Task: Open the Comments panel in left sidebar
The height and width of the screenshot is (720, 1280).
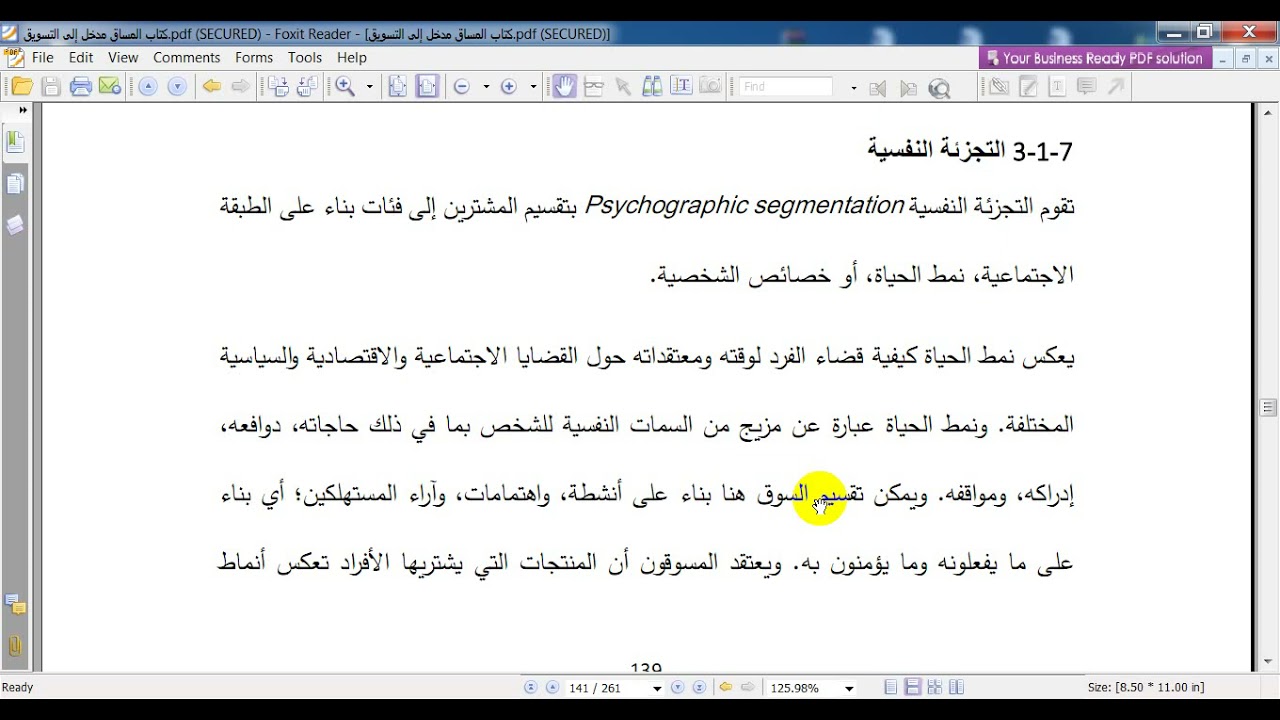Action: click(x=15, y=604)
